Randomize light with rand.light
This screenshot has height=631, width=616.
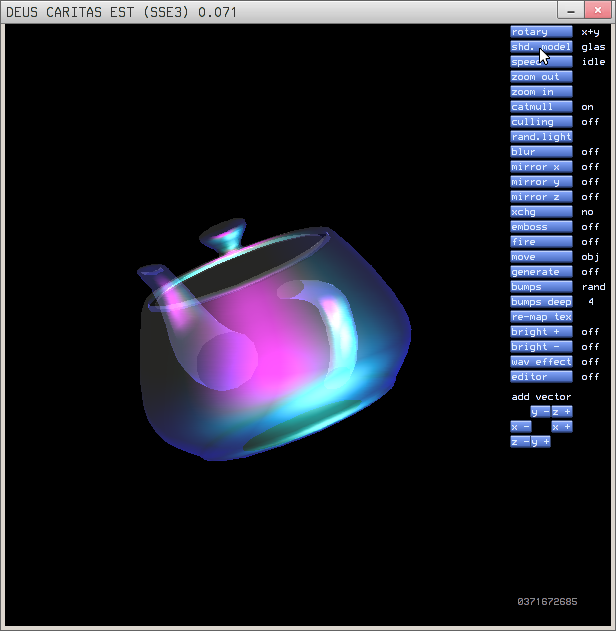pyautogui.click(x=541, y=137)
